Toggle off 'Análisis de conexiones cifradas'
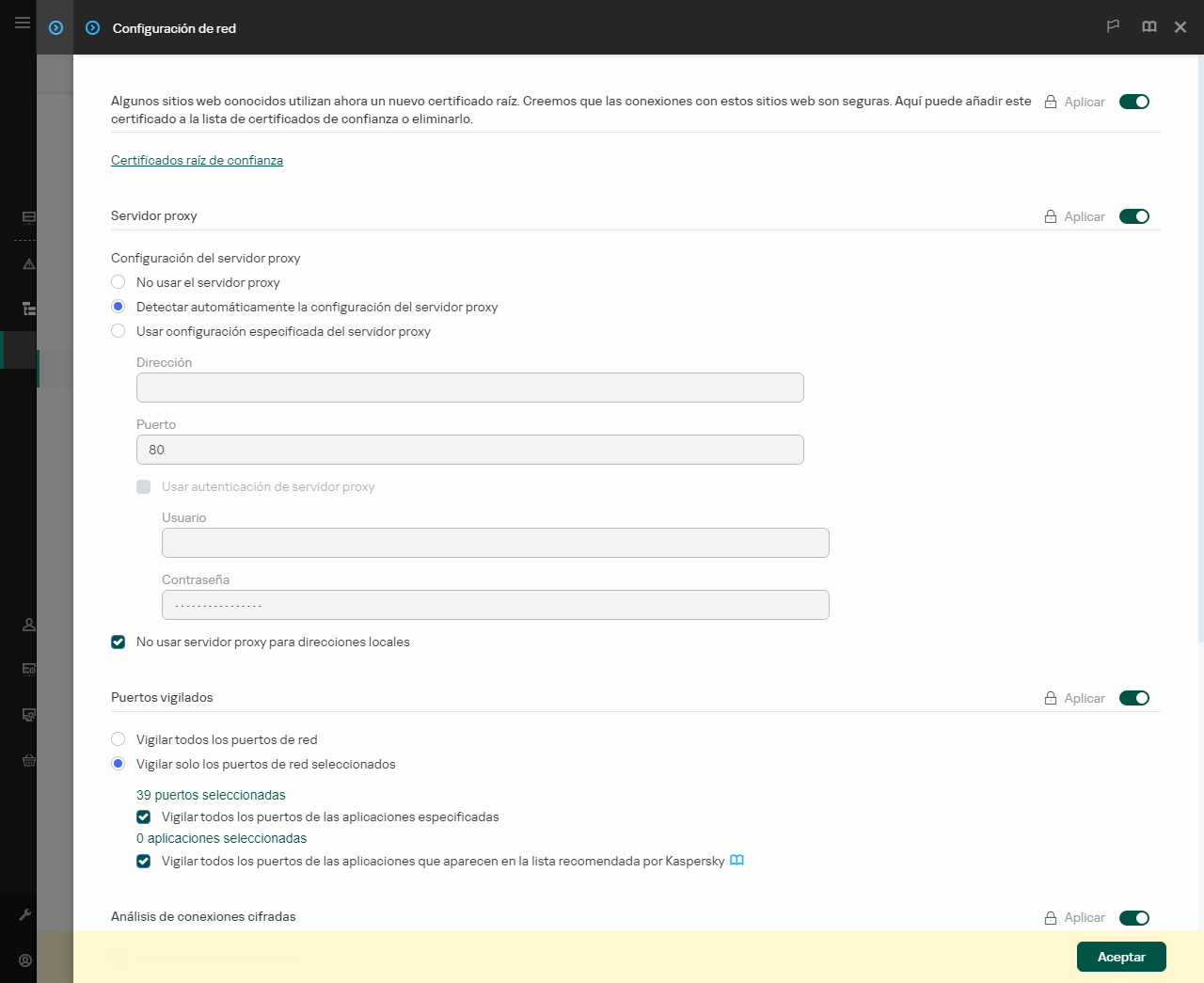The width and height of the screenshot is (1204, 983). point(1134,917)
